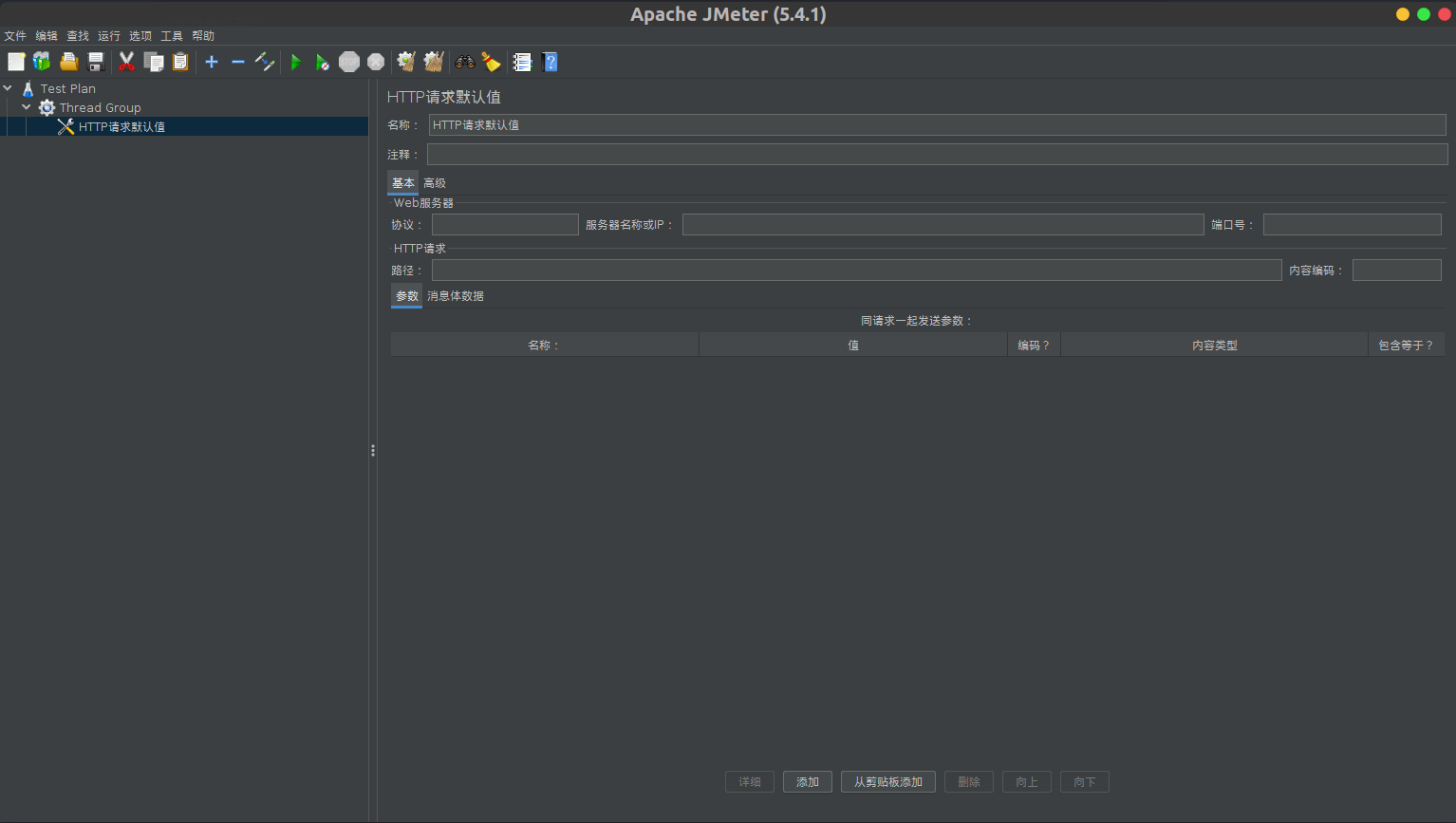Image resolution: width=1456 pixels, height=823 pixels.
Task: Click the Search binoculars icon
Action: click(465, 62)
